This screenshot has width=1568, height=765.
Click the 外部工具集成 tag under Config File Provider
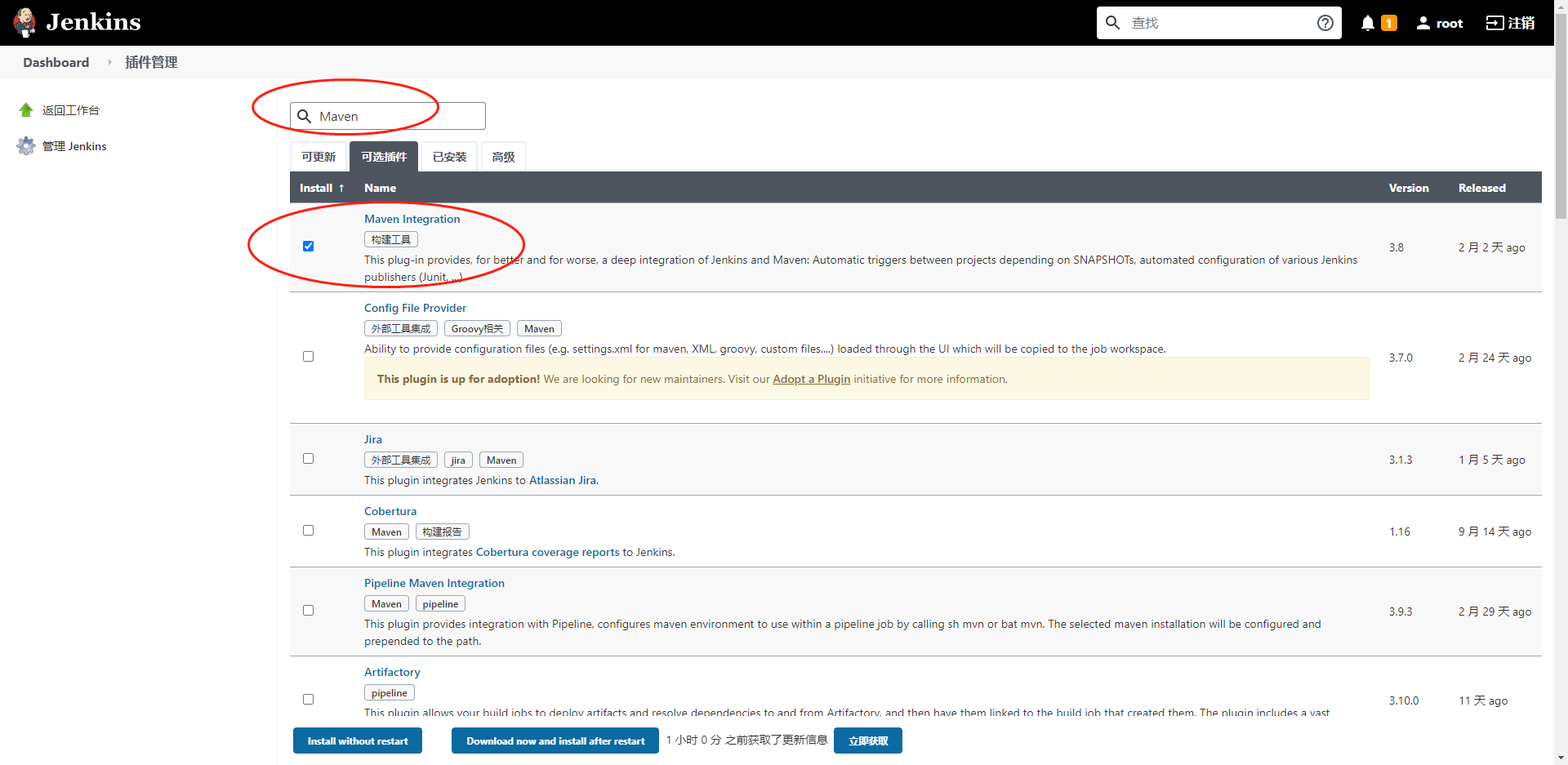click(x=401, y=328)
